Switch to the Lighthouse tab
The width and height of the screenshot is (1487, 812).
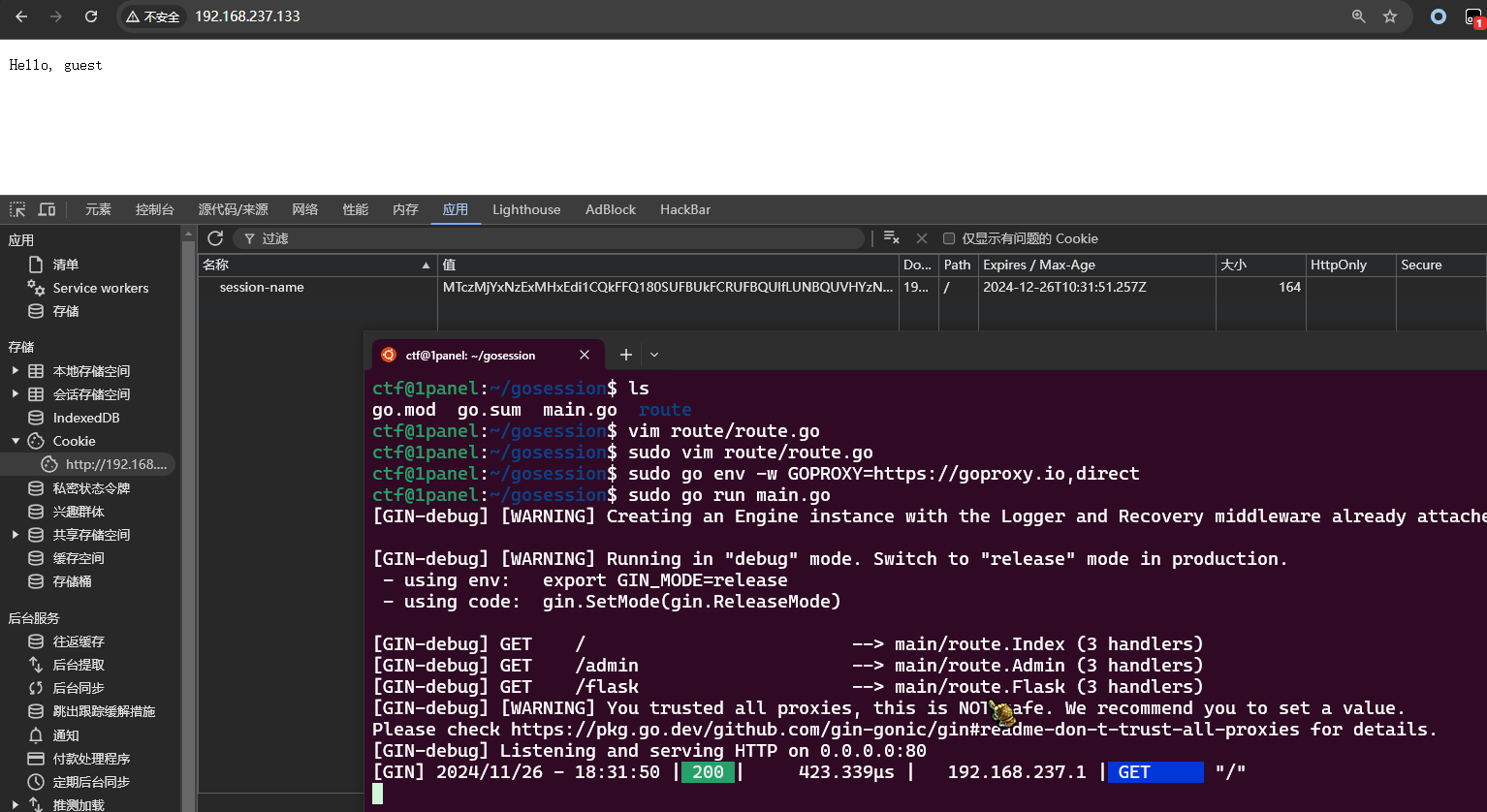(525, 209)
